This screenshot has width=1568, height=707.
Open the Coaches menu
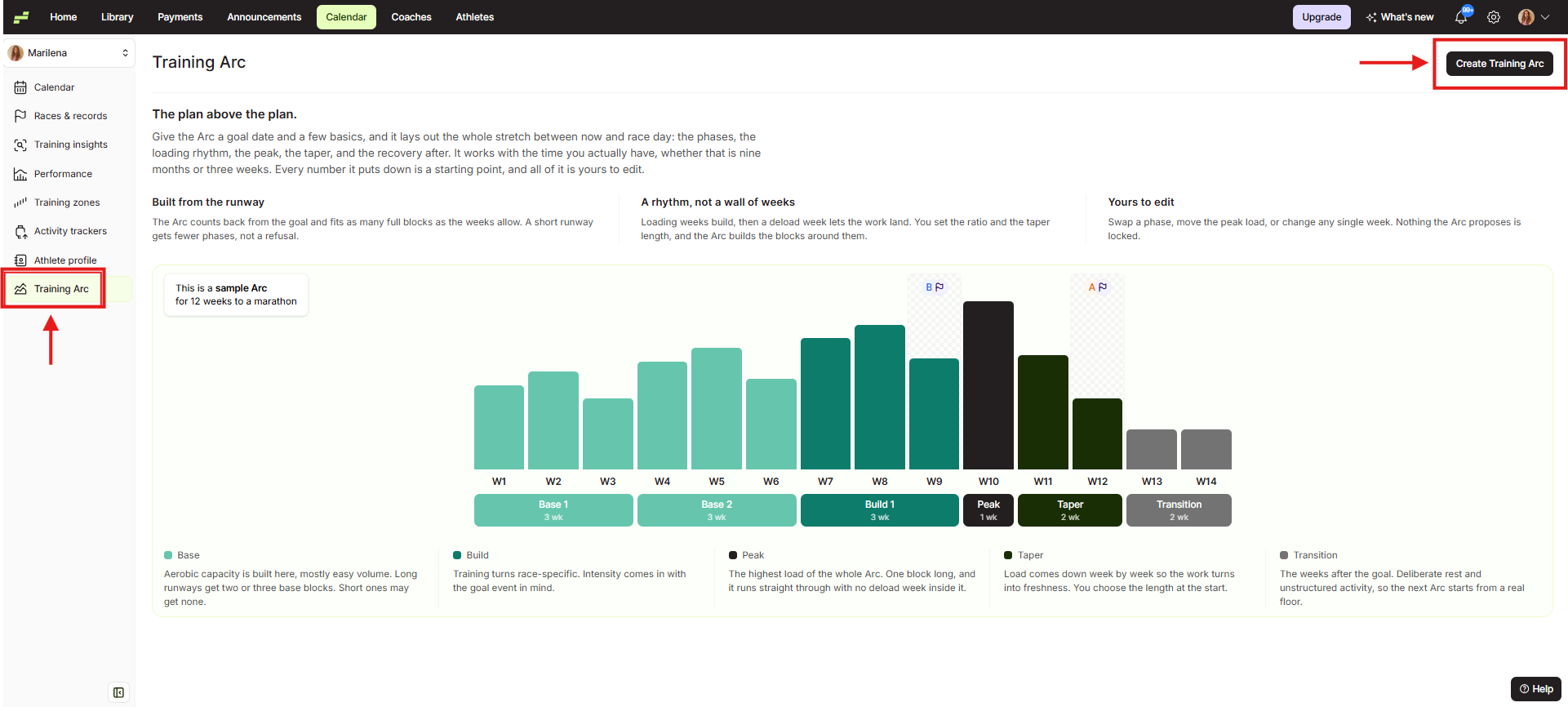pyautogui.click(x=411, y=17)
